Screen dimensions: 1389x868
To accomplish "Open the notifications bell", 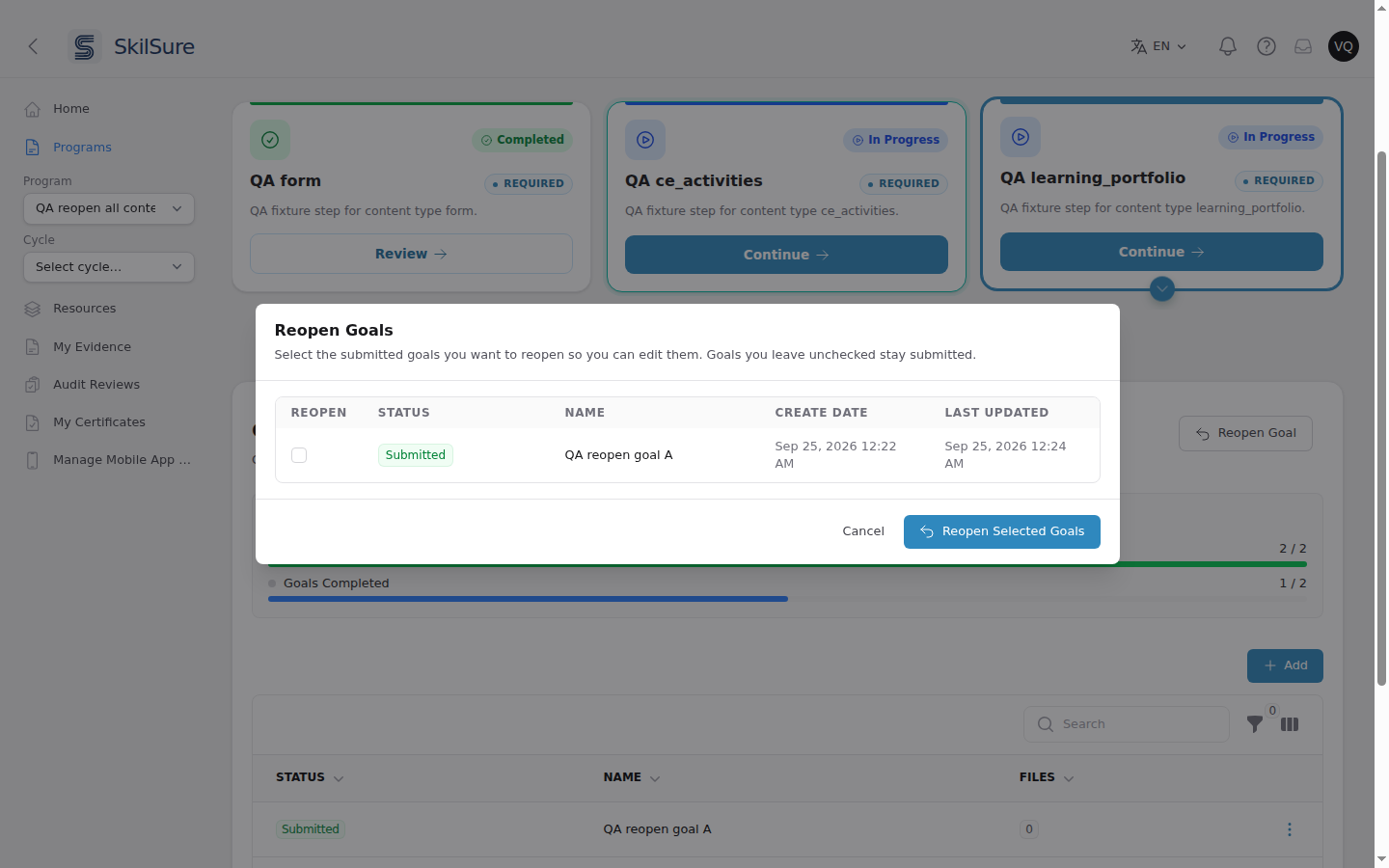I will pos(1228,46).
